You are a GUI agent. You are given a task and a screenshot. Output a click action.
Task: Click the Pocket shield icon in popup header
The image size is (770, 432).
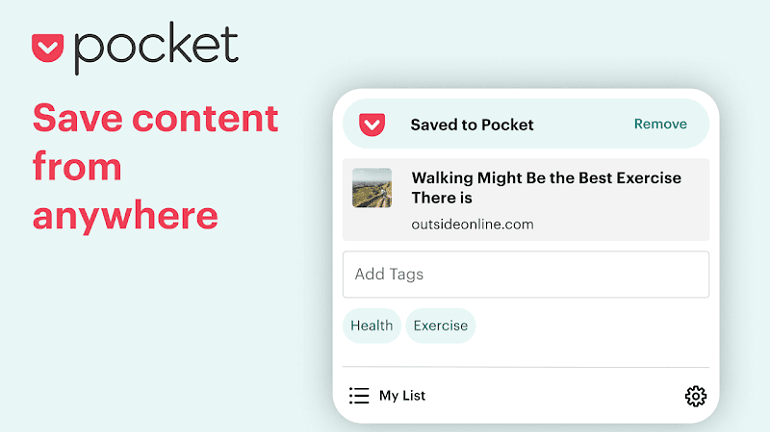[372, 124]
